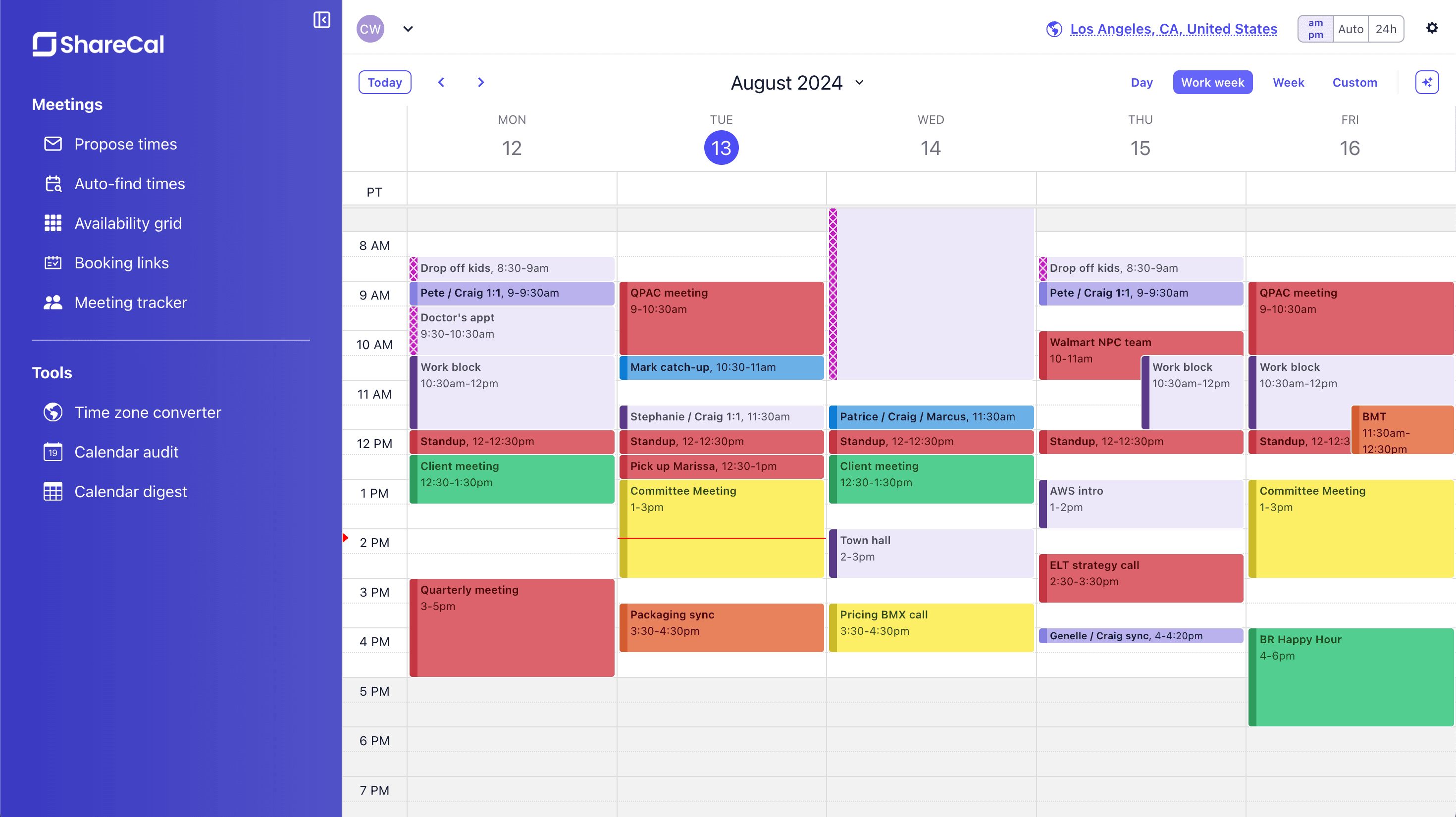Collapse the sidebar panel icon

(321, 20)
